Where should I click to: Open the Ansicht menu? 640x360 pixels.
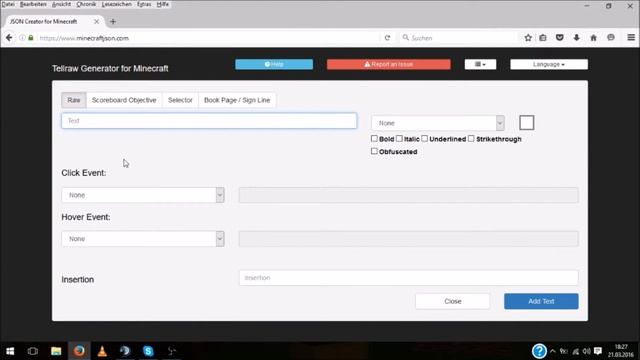(61, 4)
